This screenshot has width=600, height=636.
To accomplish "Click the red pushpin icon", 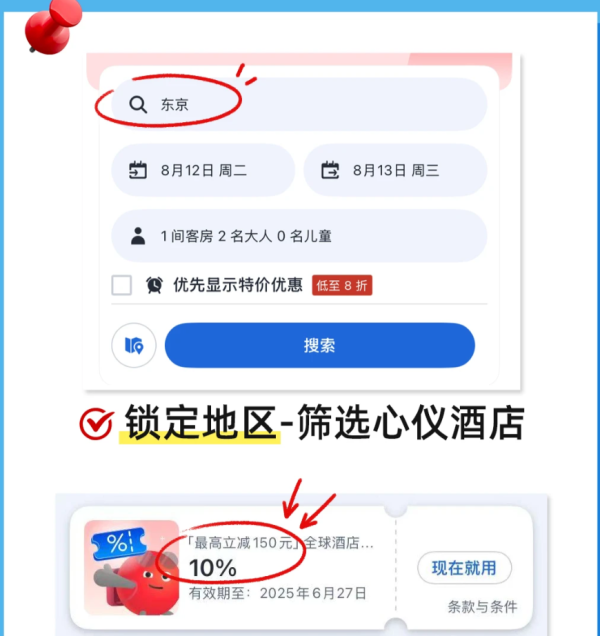I will pyautogui.click(x=52, y=27).
